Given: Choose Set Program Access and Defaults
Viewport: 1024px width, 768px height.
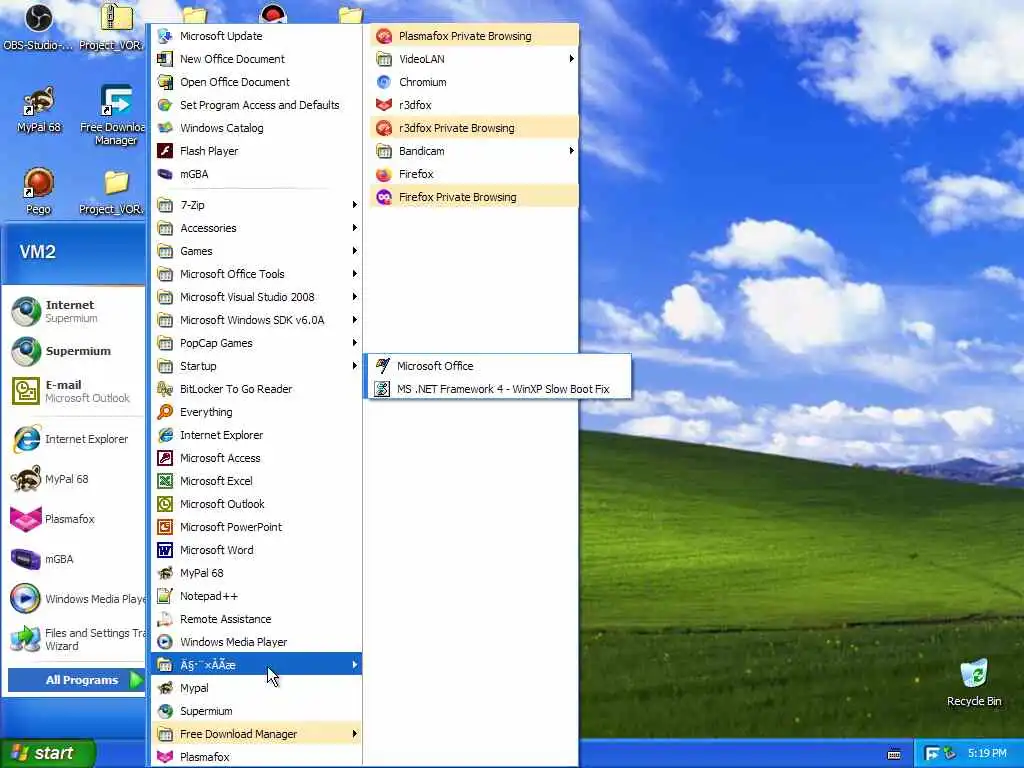Looking at the screenshot, I should pyautogui.click(x=257, y=105).
